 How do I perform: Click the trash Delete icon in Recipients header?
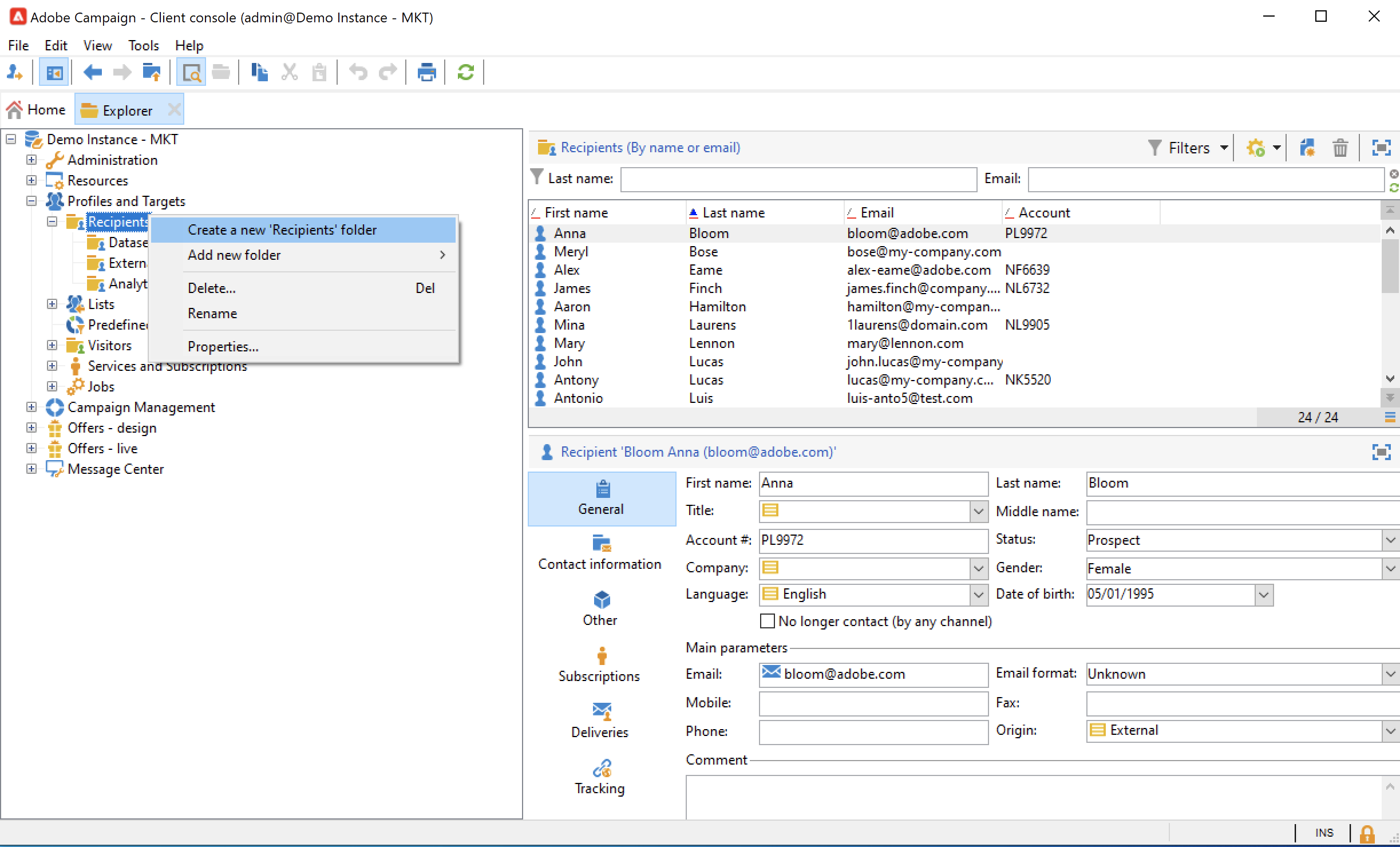coord(1340,148)
